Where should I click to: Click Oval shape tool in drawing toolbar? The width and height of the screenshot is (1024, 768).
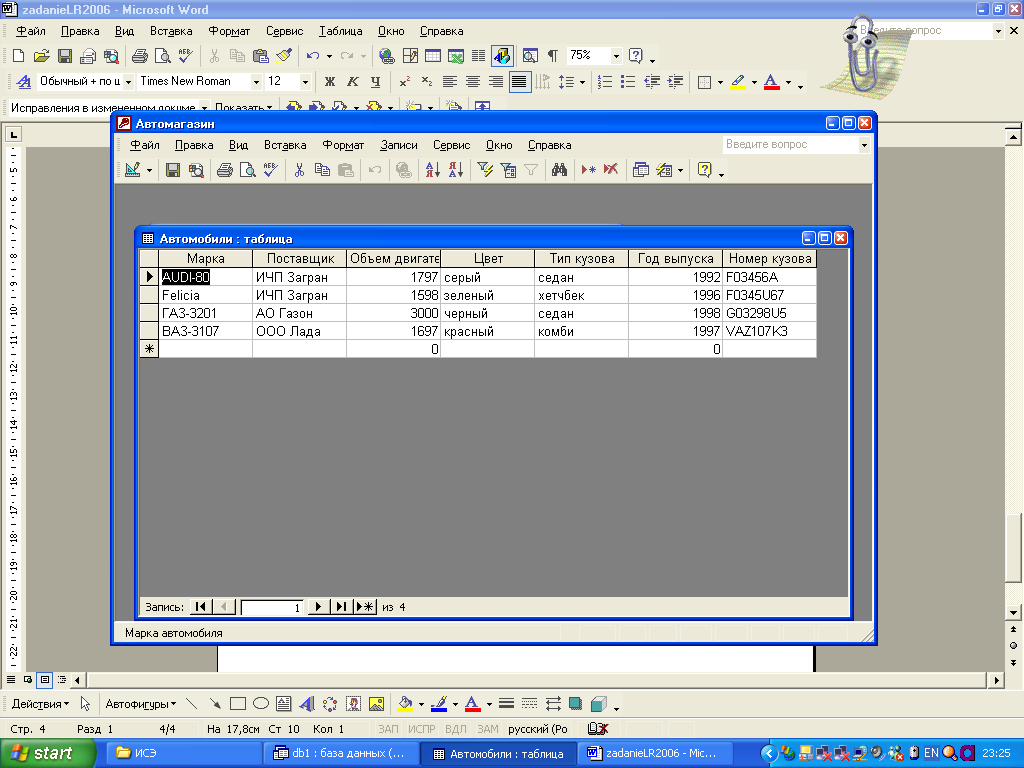[x=261, y=704]
